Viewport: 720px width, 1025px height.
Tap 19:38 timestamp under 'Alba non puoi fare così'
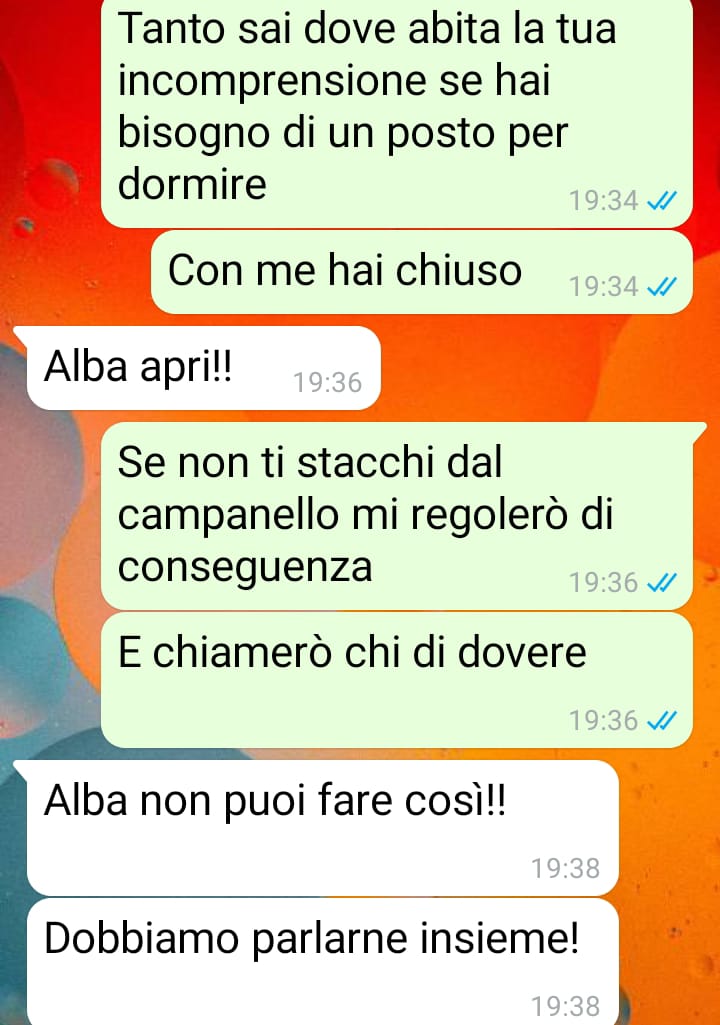[565, 868]
